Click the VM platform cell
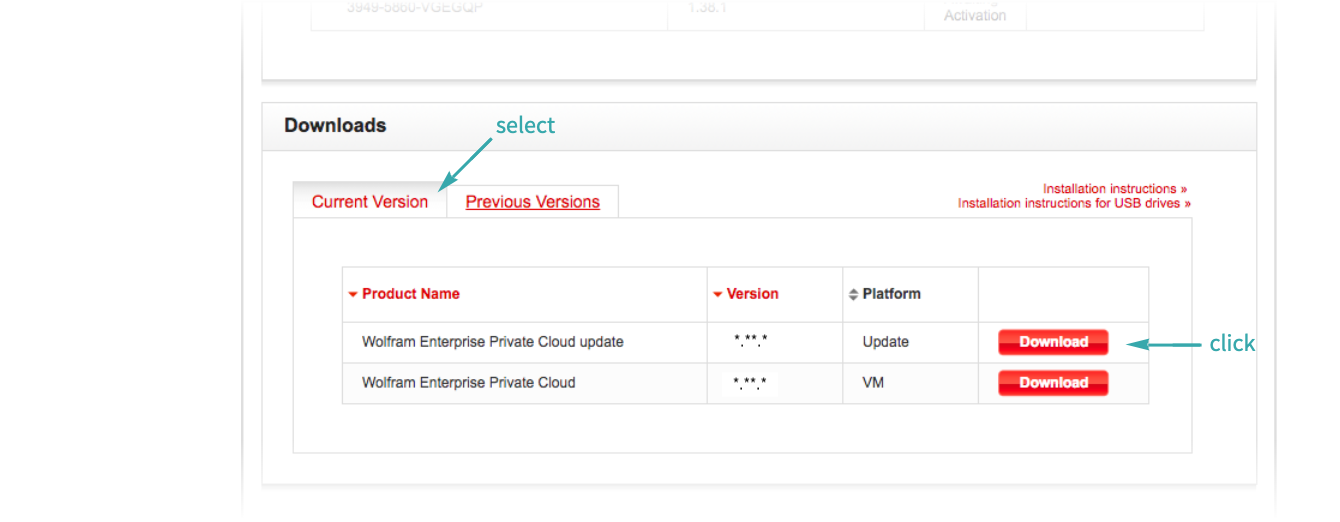Image resolution: width=1340 pixels, height=522 pixels. pos(875,383)
